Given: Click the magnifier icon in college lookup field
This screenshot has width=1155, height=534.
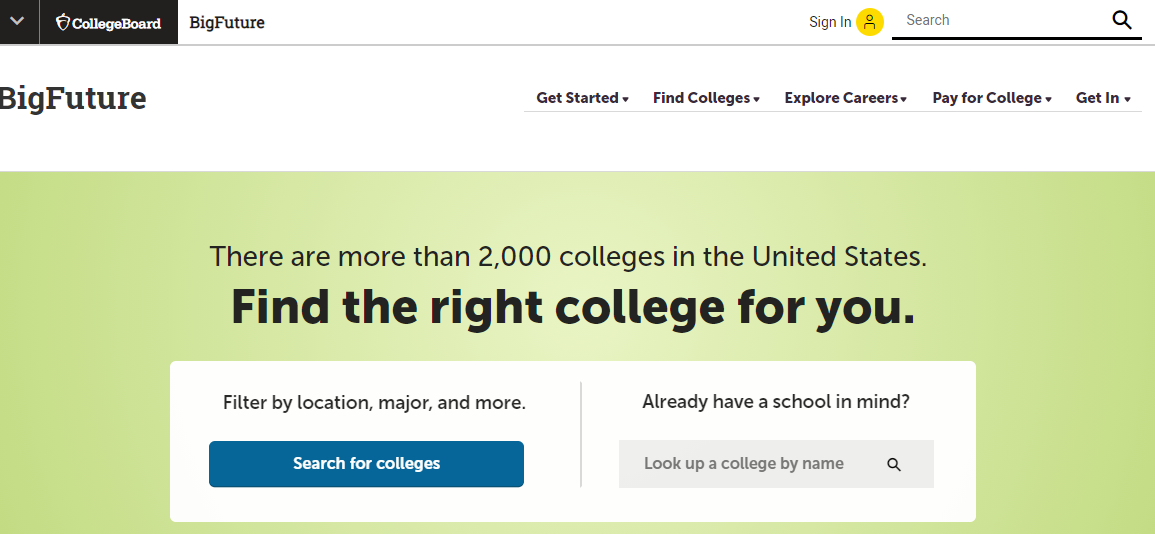Looking at the screenshot, I should (894, 465).
